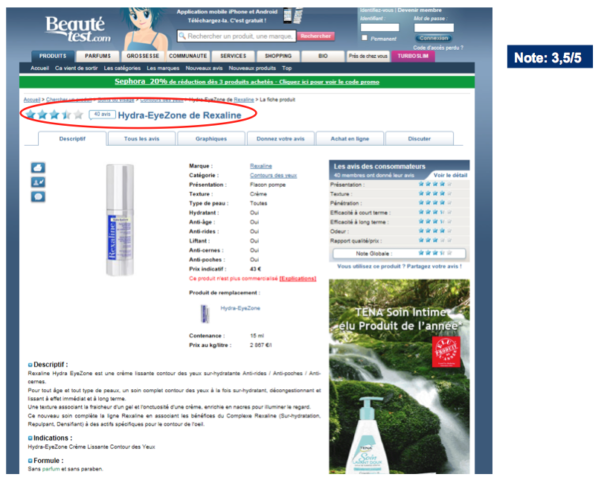Click the Note Globale star rating
The image size is (610, 480).
coord(435,253)
